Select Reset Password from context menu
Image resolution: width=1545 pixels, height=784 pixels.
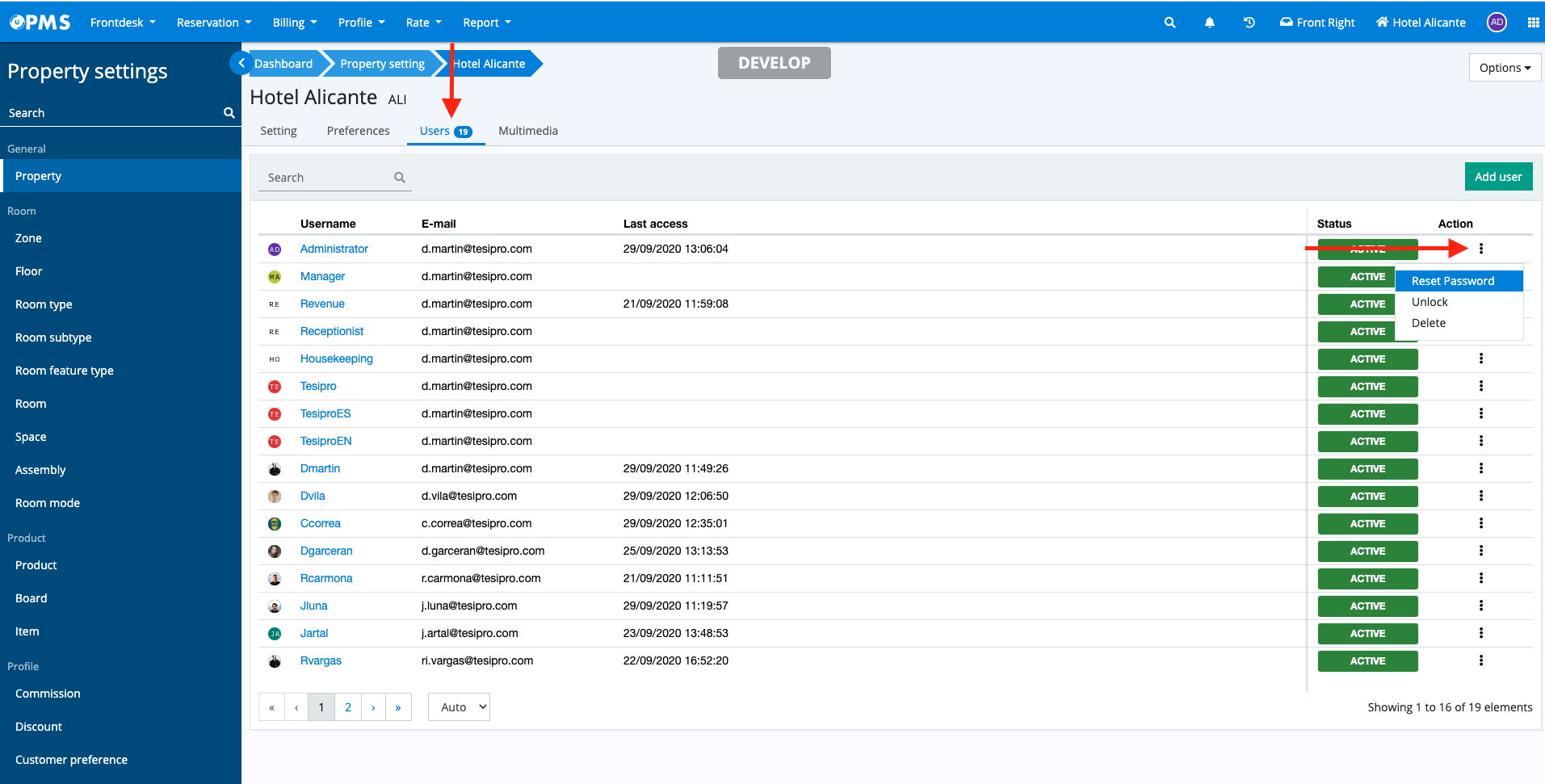[x=1452, y=281]
